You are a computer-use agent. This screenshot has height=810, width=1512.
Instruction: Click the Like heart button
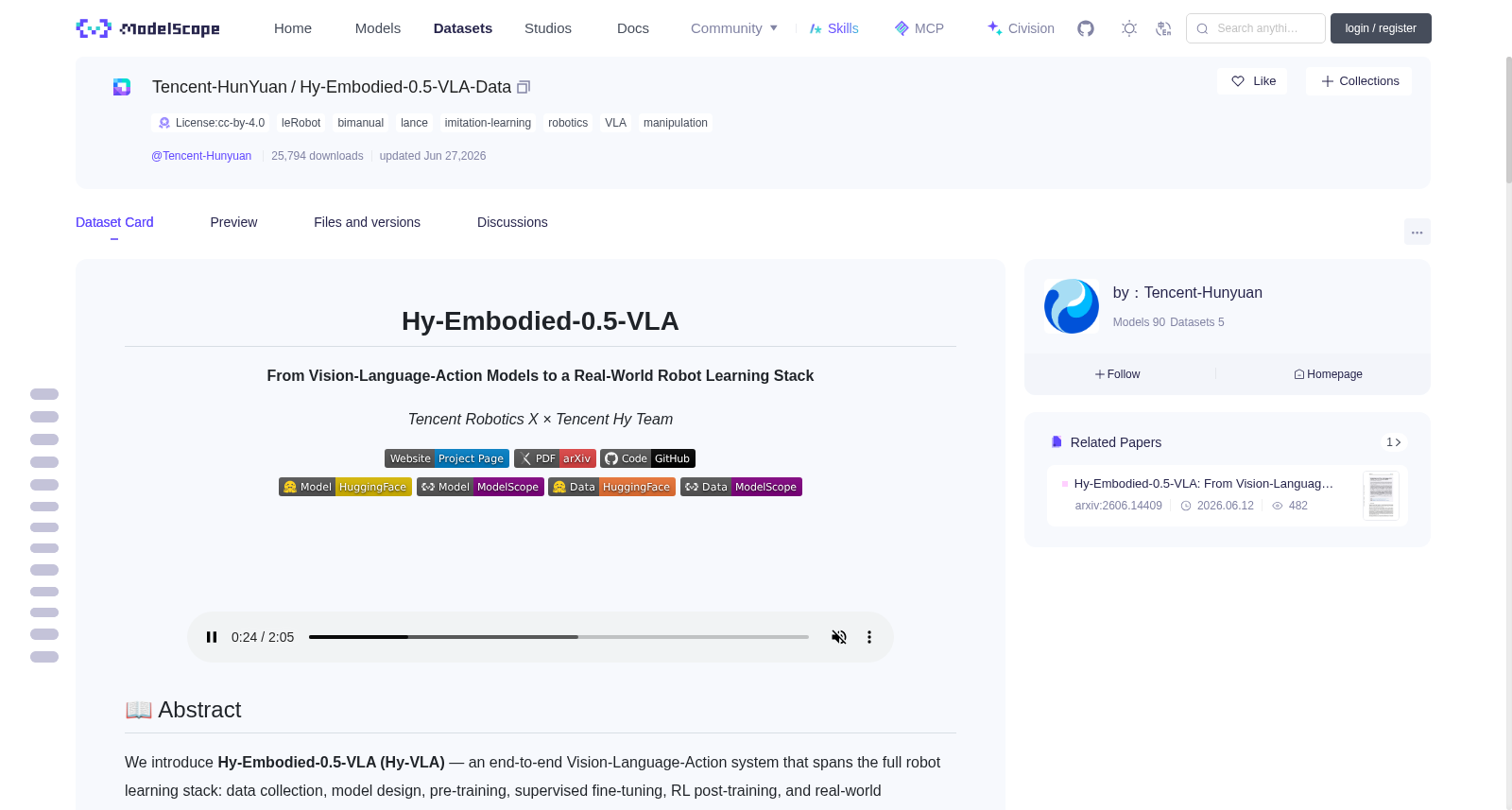[x=1252, y=81]
